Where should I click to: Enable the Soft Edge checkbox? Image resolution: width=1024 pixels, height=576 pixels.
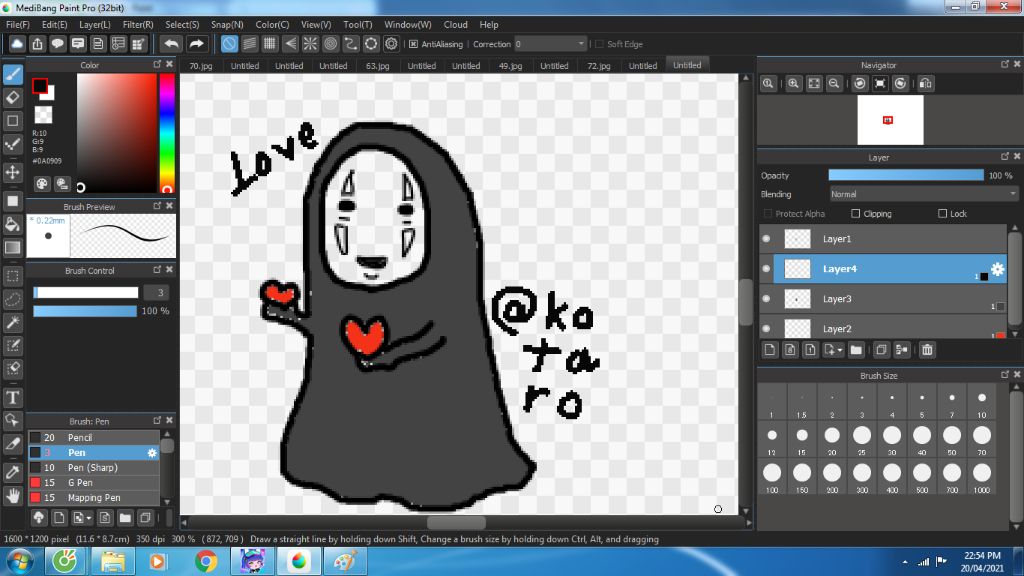tap(600, 44)
